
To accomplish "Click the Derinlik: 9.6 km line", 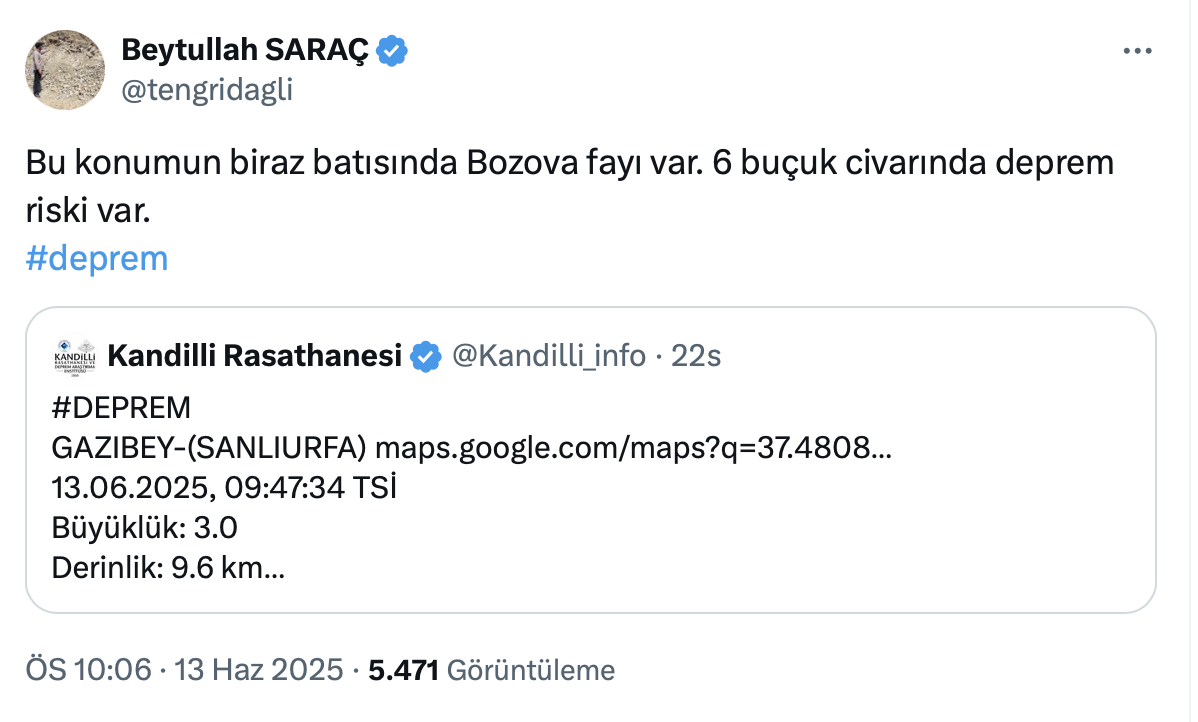I will point(168,568).
